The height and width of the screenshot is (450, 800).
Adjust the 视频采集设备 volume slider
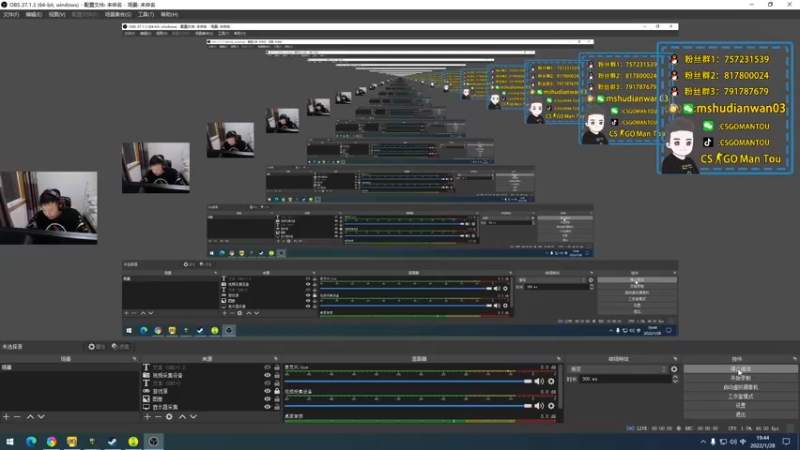tap(408, 406)
